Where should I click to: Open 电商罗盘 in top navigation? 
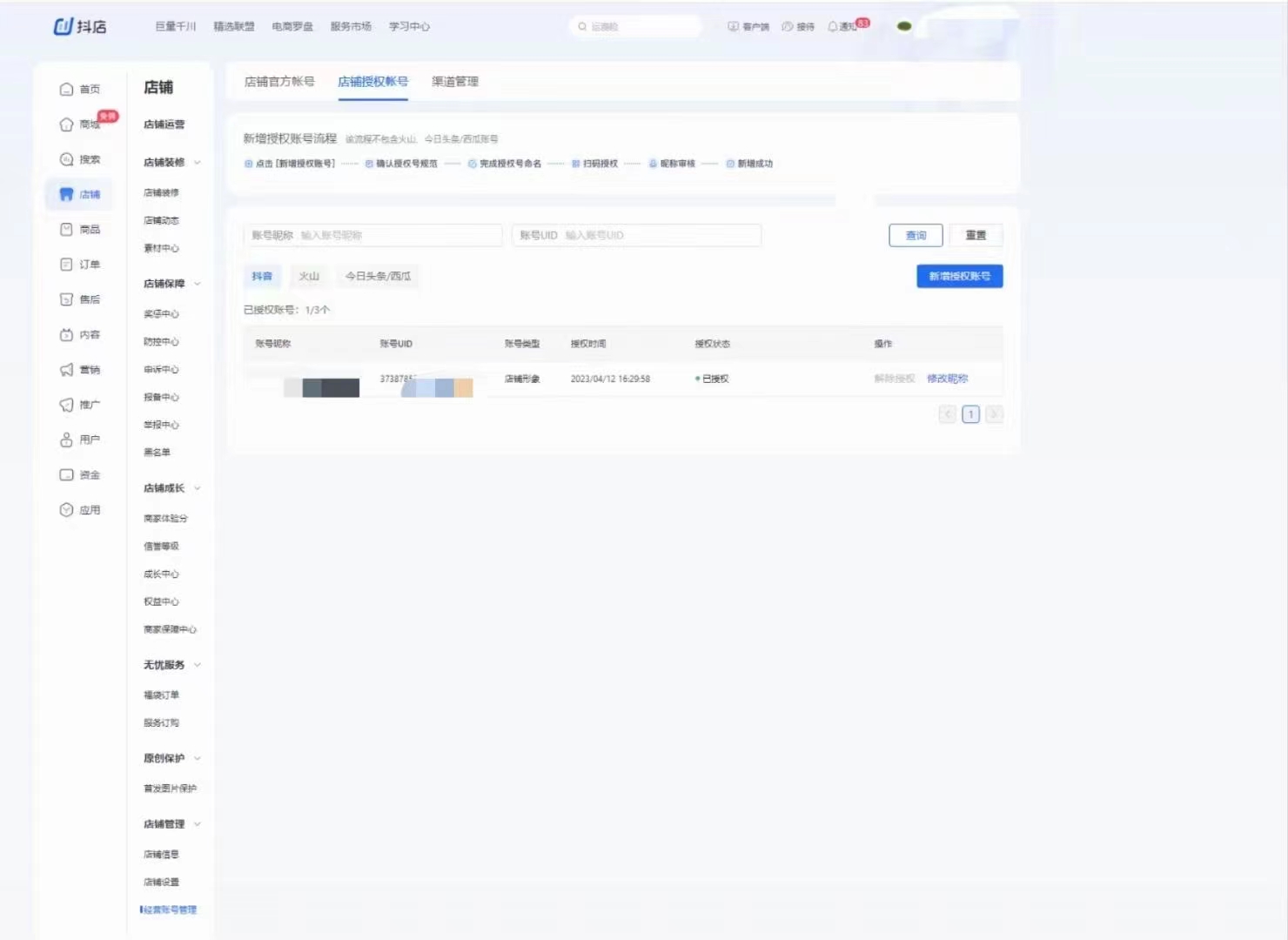click(292, 27)
